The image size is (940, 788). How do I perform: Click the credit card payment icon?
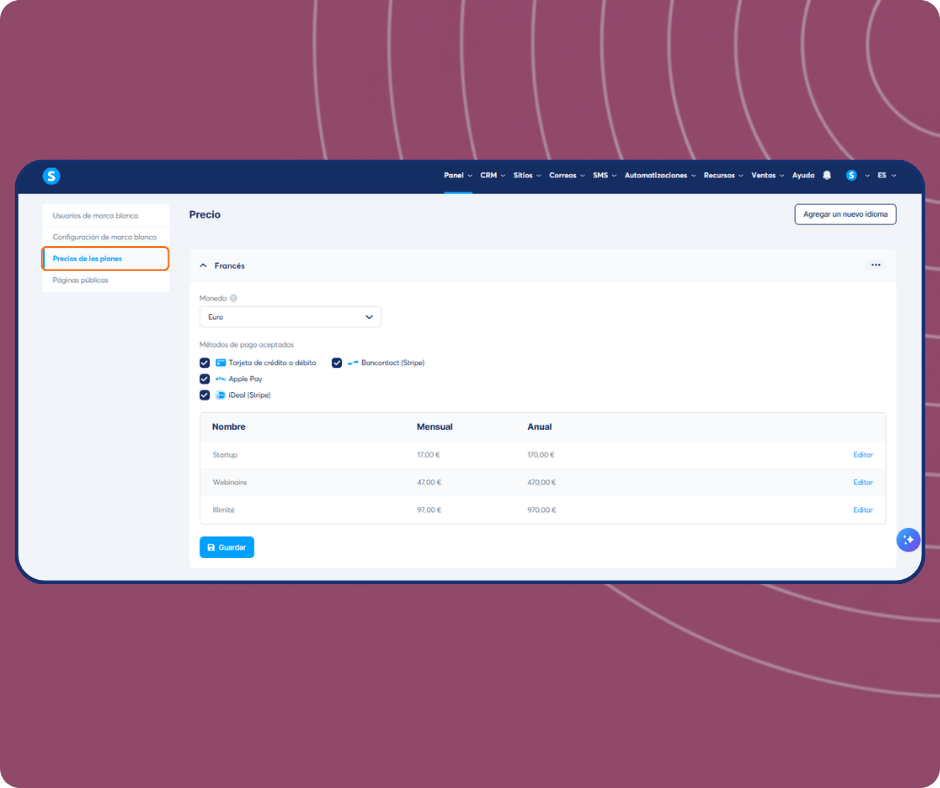click(221, 363)
